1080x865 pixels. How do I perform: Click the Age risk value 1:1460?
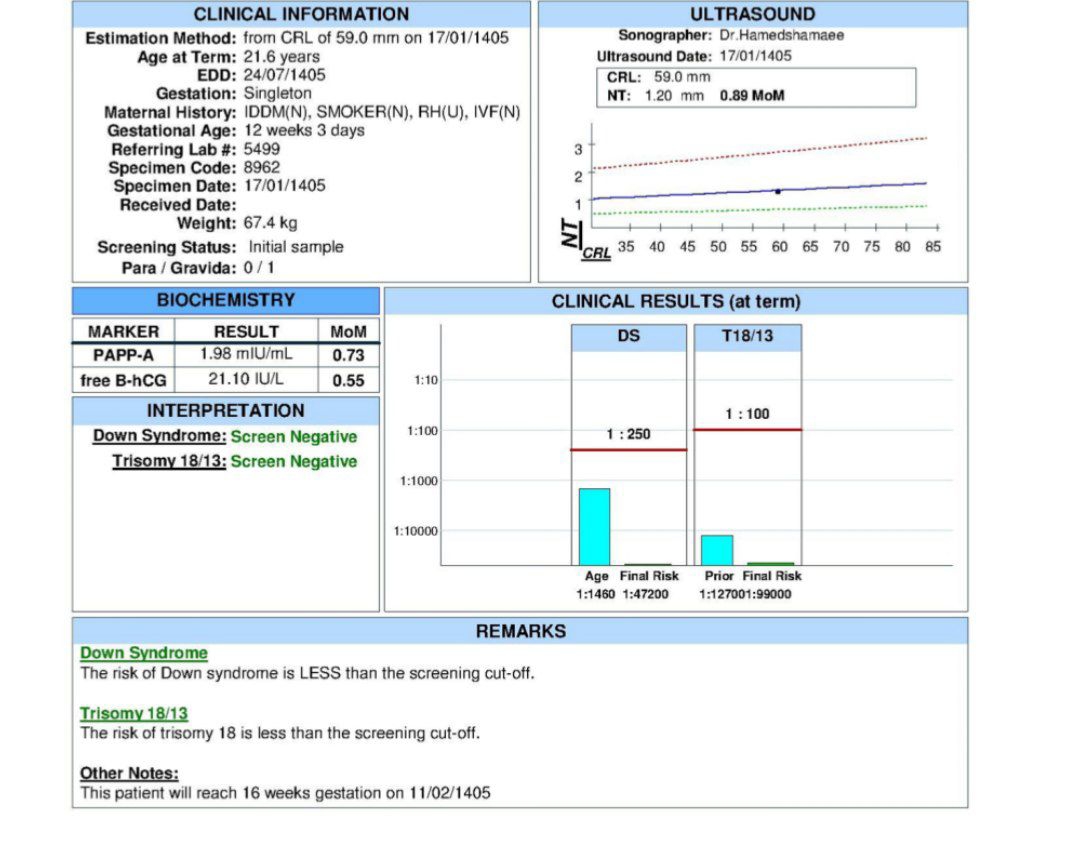596,594
